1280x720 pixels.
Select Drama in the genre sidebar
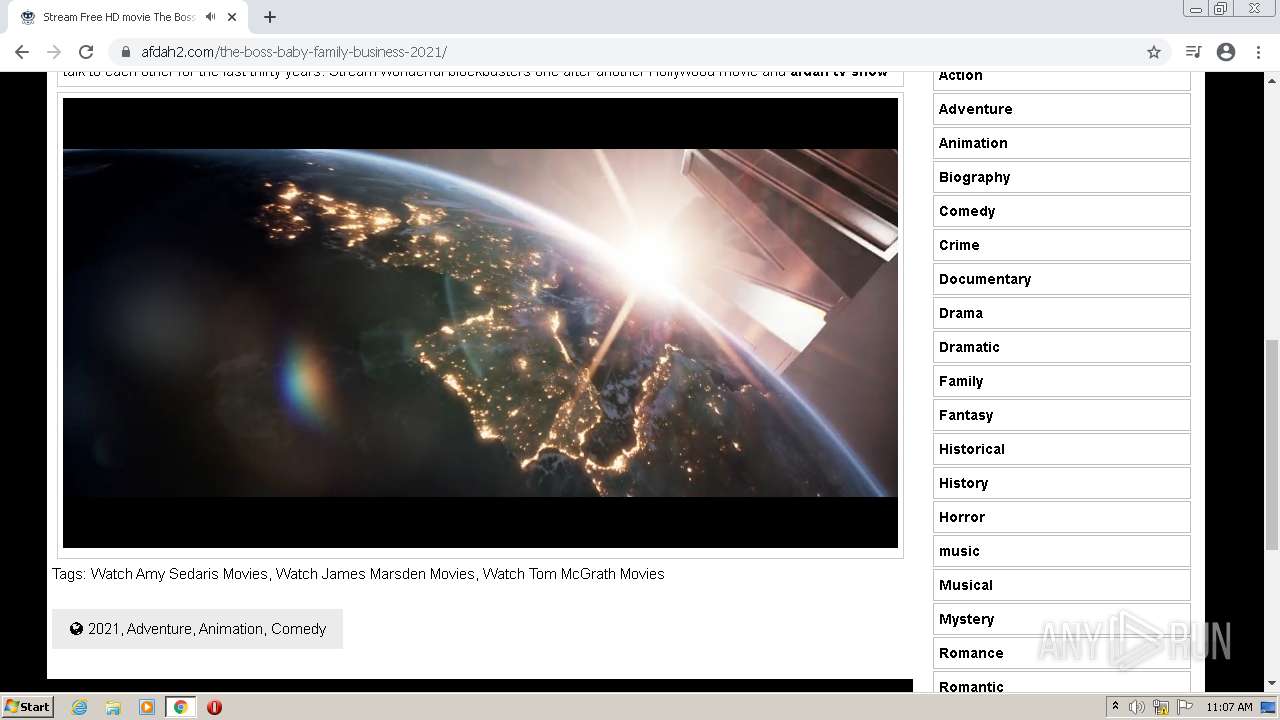click(1061, 313)
